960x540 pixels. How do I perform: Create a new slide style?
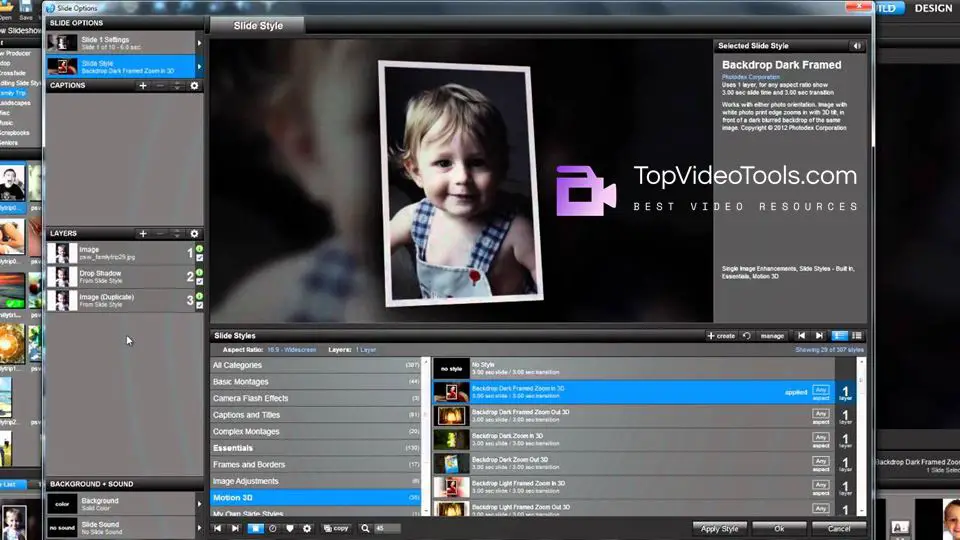[721, 336]
